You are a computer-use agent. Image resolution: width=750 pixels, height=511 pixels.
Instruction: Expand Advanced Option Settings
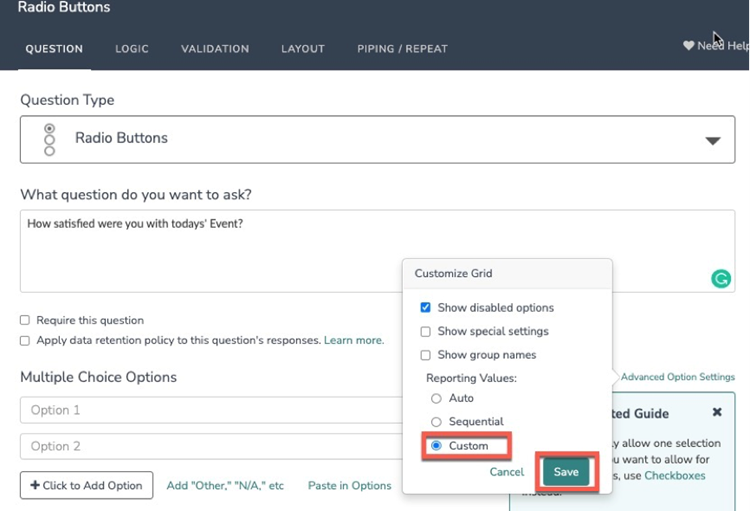point(676,377)
